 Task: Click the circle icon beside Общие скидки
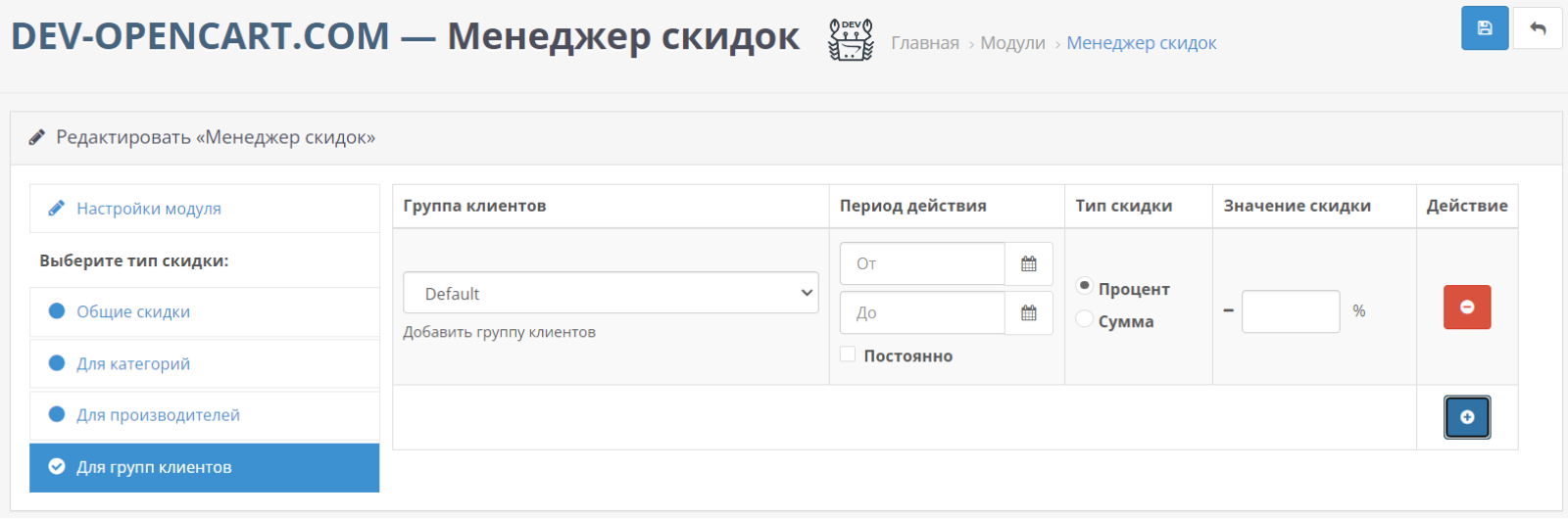pyautogui.click(x=57, y=311)
